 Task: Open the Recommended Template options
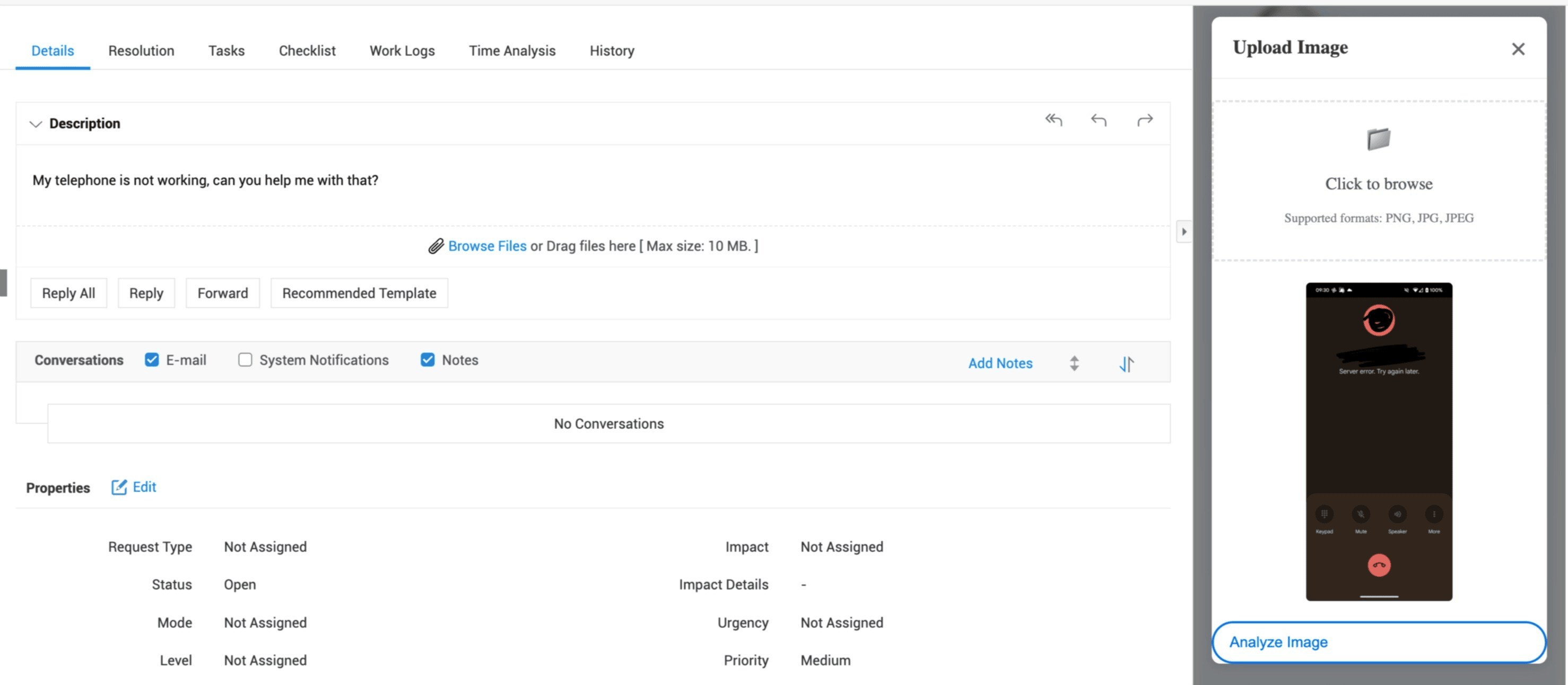[359, 293]
